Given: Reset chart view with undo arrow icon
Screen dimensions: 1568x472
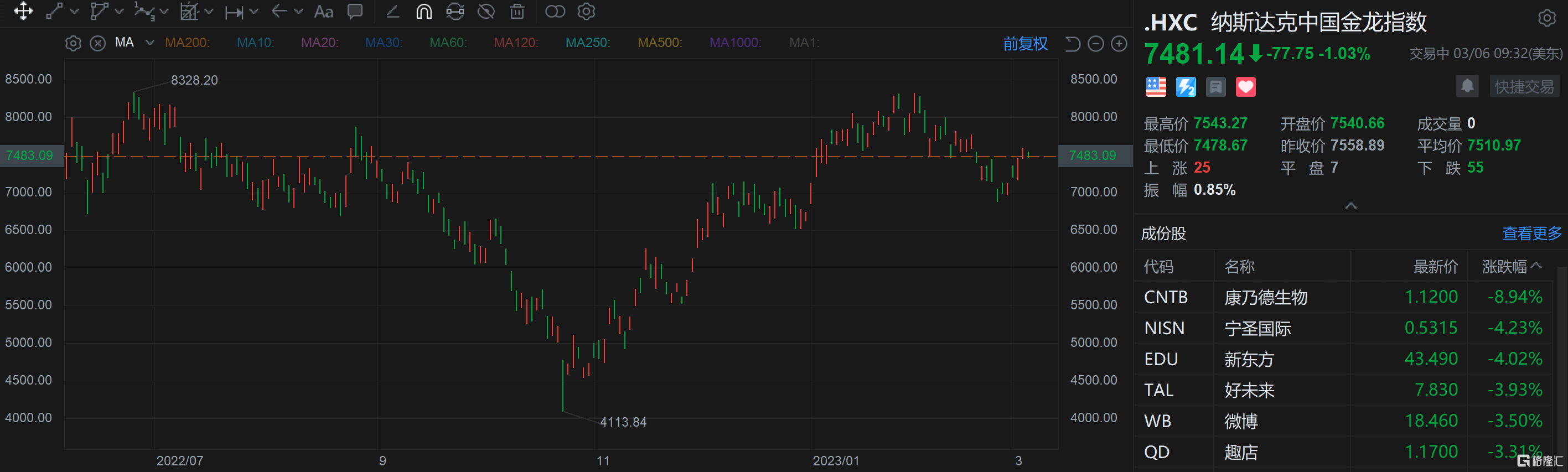Looking at the screenshot, I should [x=1073, y=44].
